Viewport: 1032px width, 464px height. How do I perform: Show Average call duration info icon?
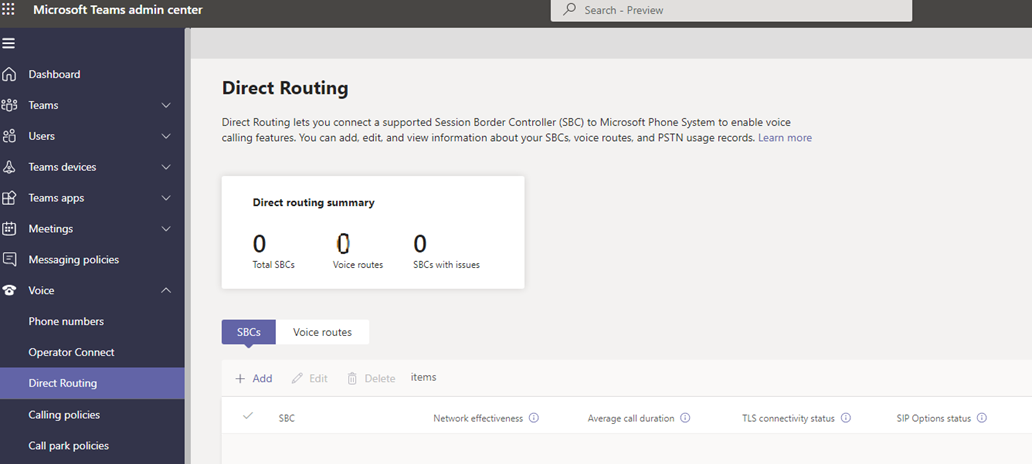click(685, 418)
